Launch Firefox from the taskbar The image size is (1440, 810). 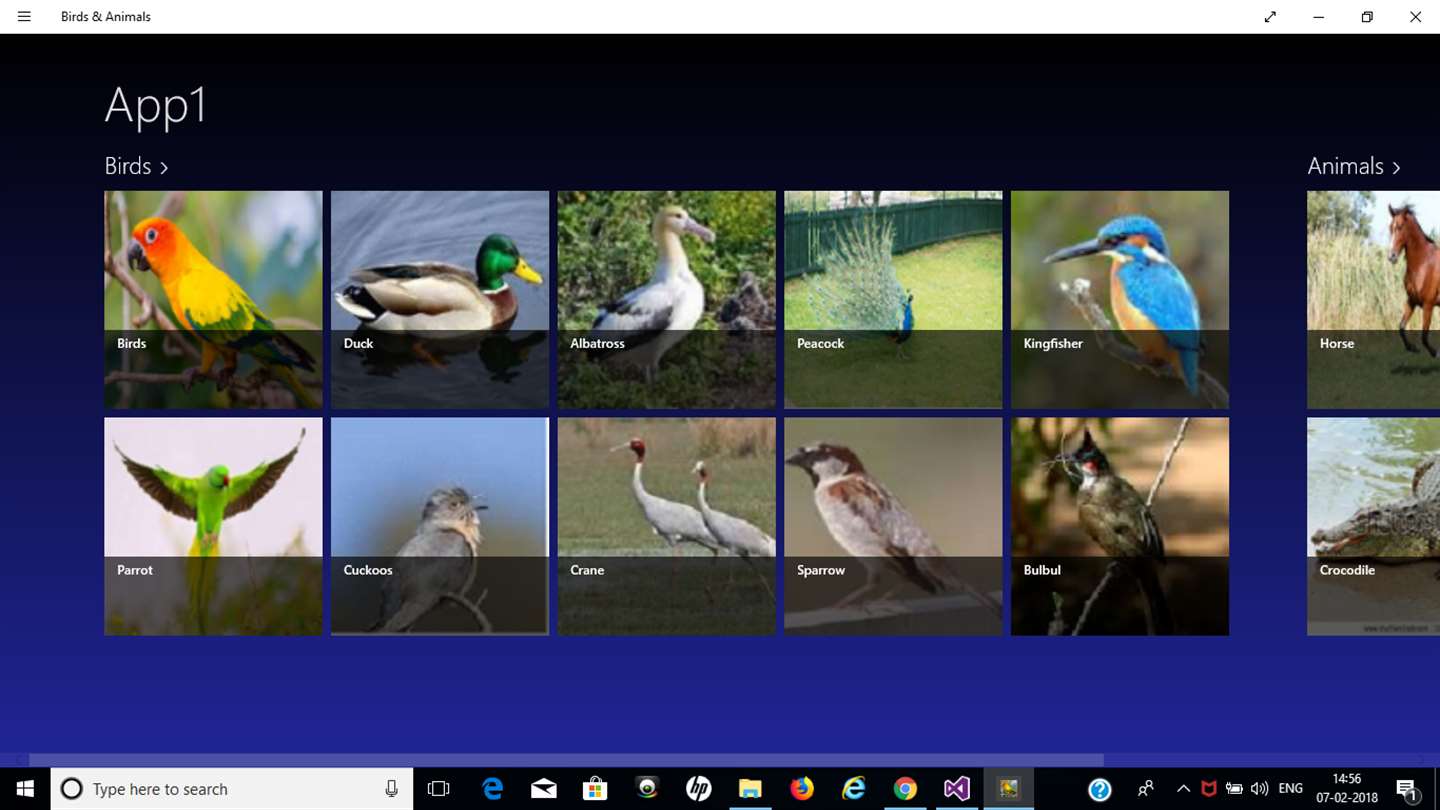click(802, 789)
